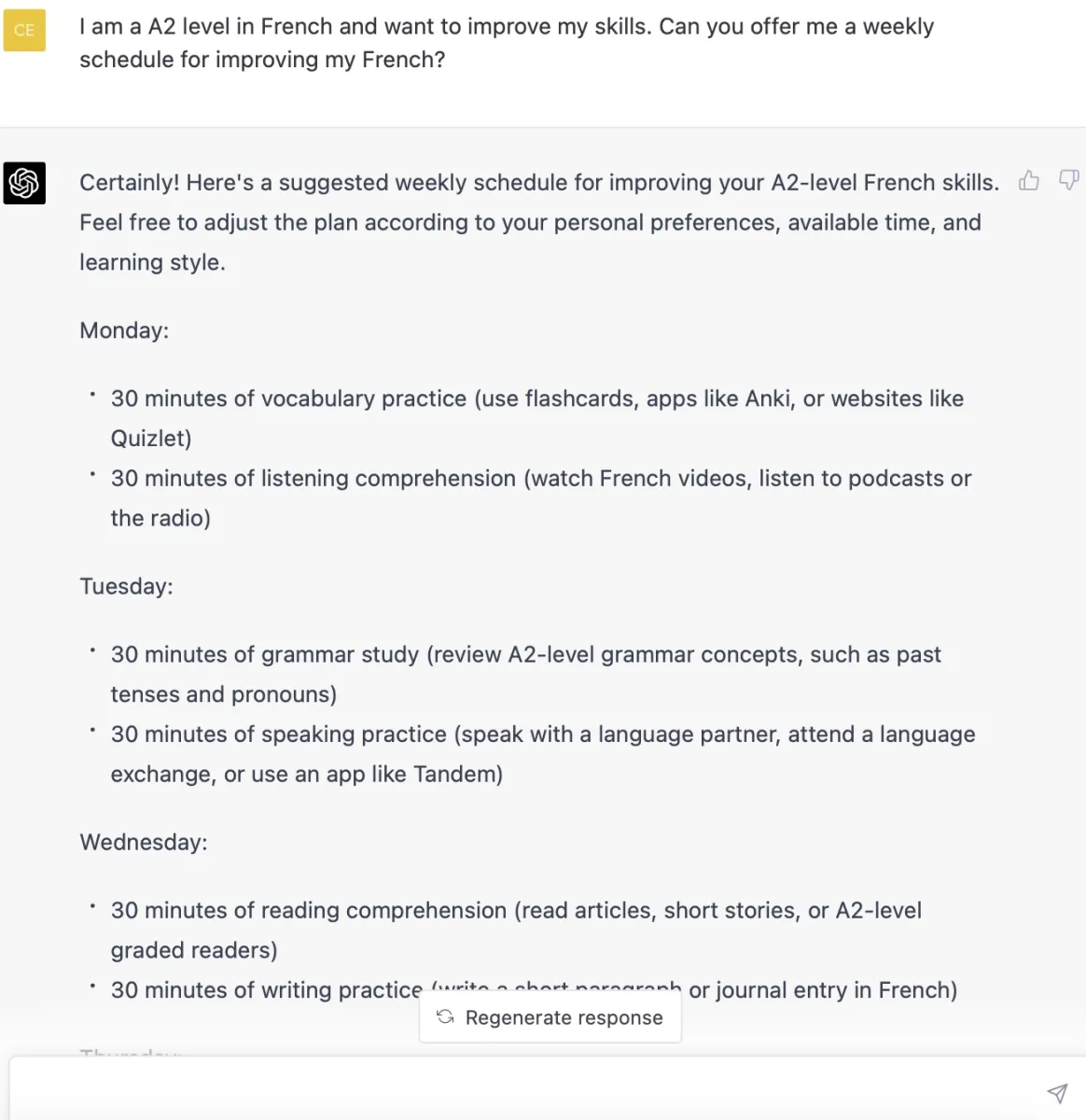The width and height of the screenshot is (1086, 1120).
Task: Select the writing practice bullet text
Action: (x=534, y=989)
